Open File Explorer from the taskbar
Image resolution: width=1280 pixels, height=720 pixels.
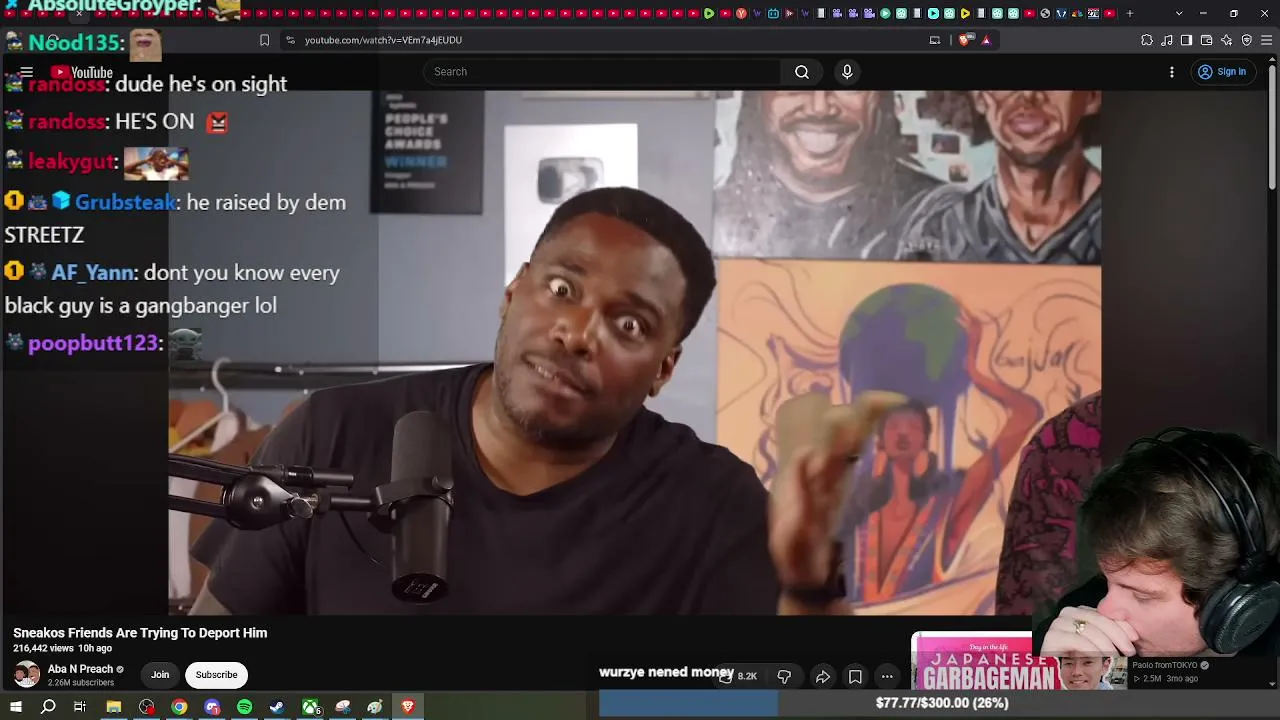tap(114, 707)
